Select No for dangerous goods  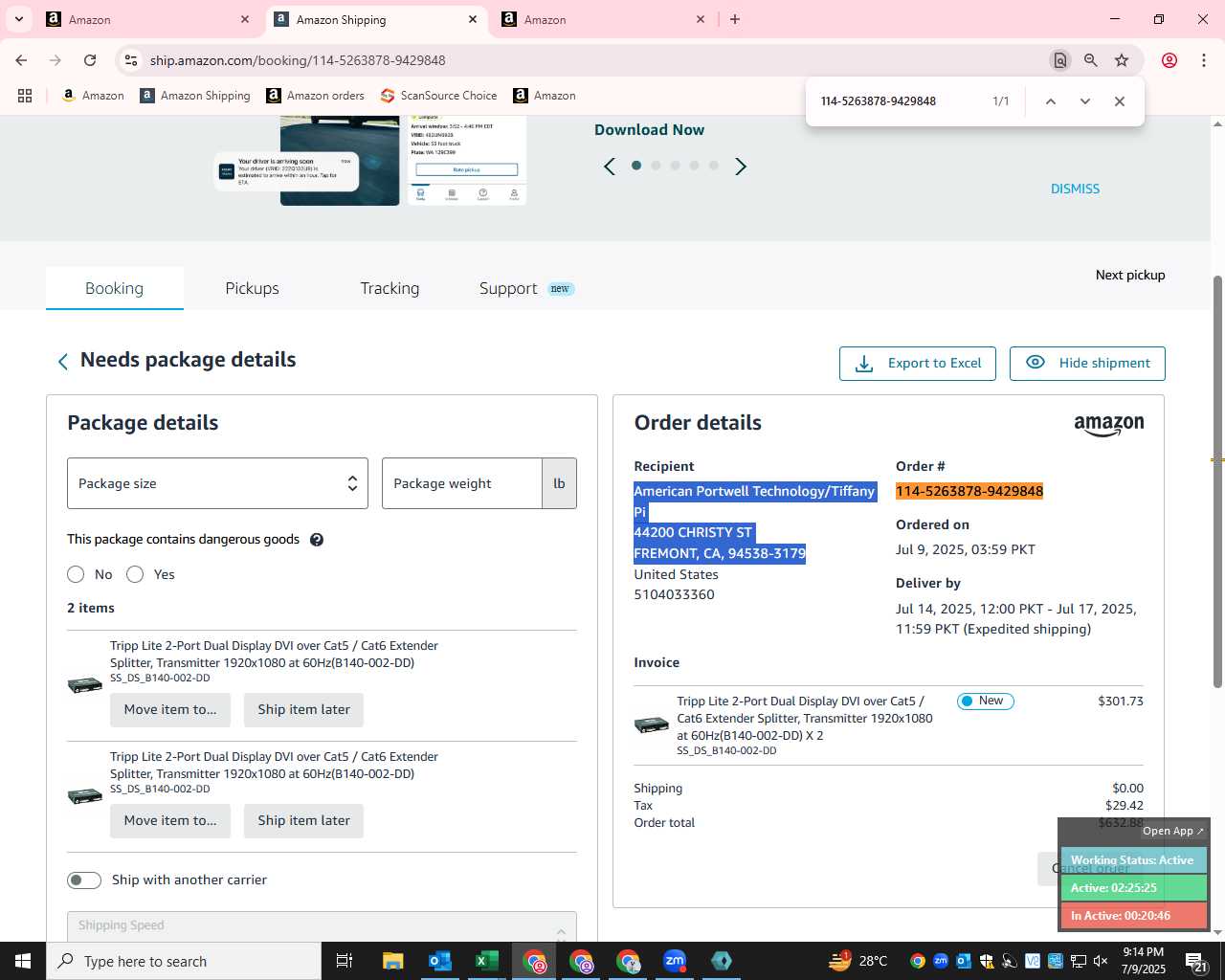tap(76, 574)
